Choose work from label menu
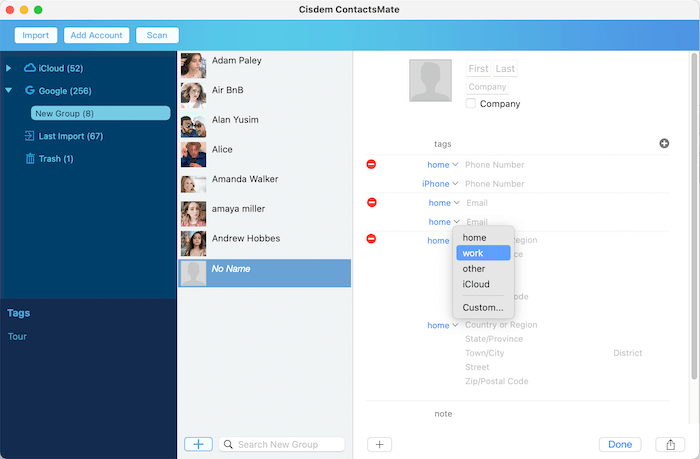 (483, 253)
